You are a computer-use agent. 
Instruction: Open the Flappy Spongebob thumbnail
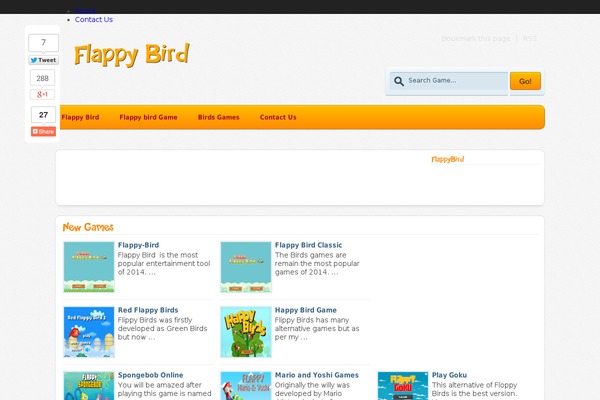[89, 386]
